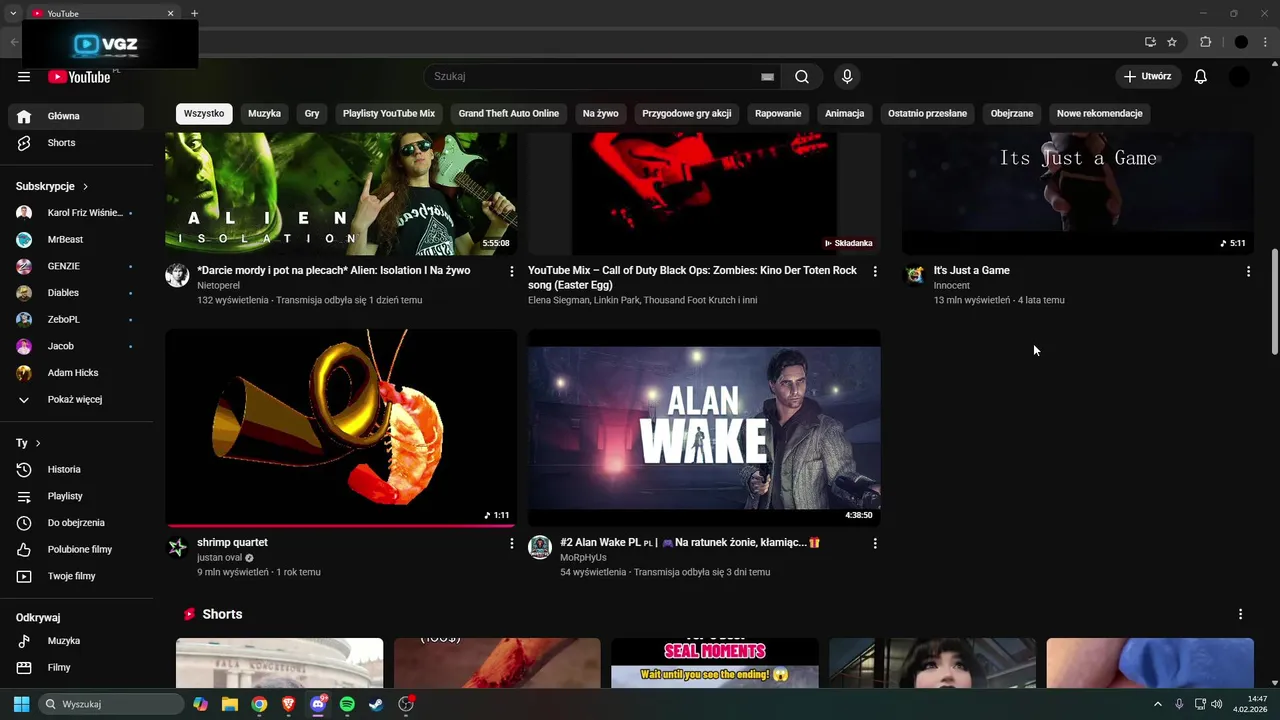Open Polubione filmy liked videos

[76, 550]
